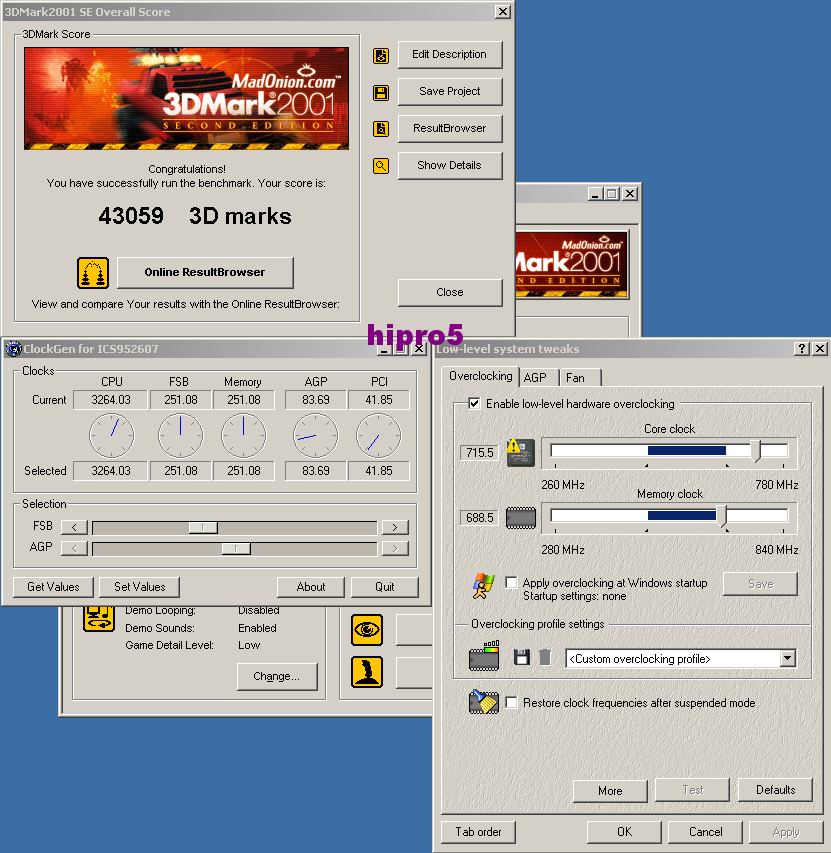Click Quit in ClockGen

[385, 587]
